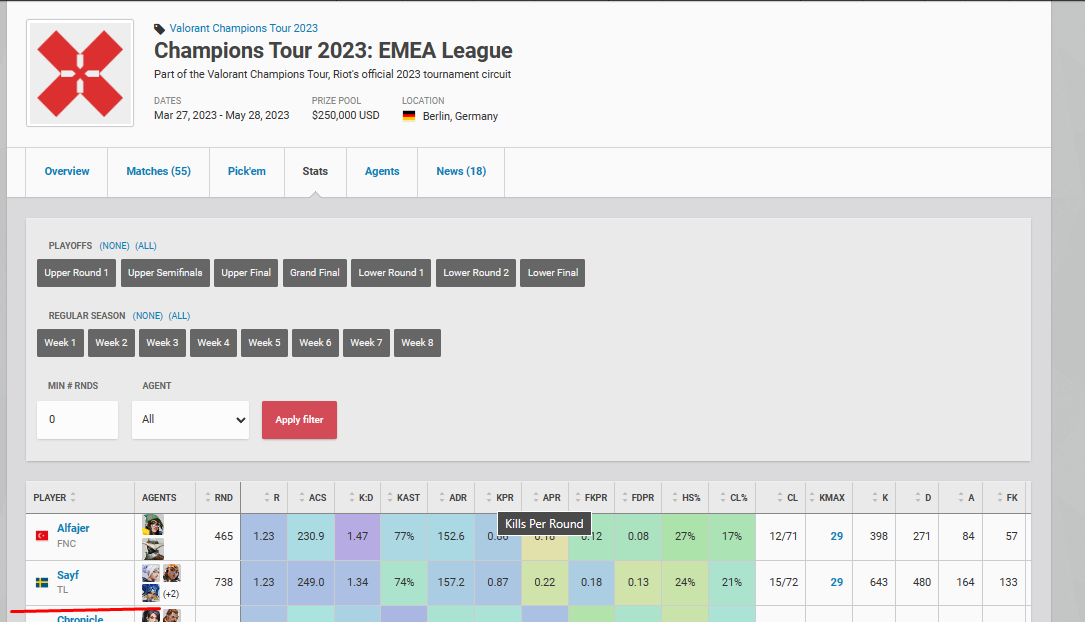Click Alfajer's top agent portrait icon
This screenshot has width=1085, height=622.
click(153, 524)
